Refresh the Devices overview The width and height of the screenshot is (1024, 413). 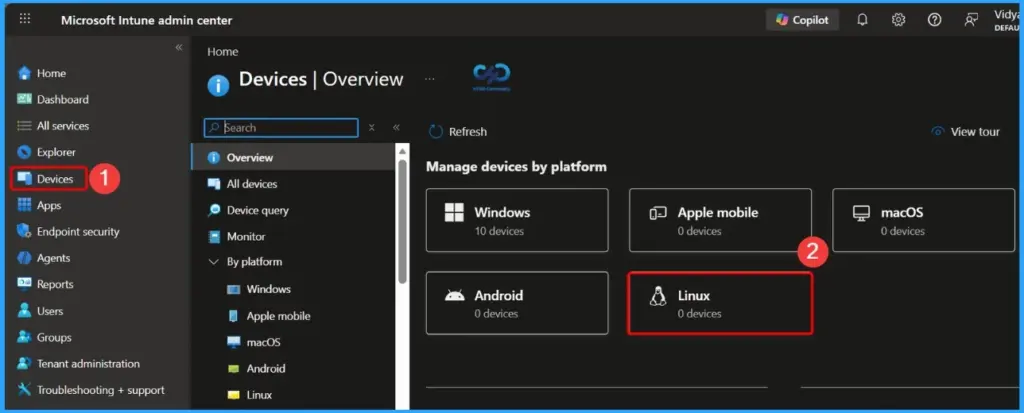(458, 132)
